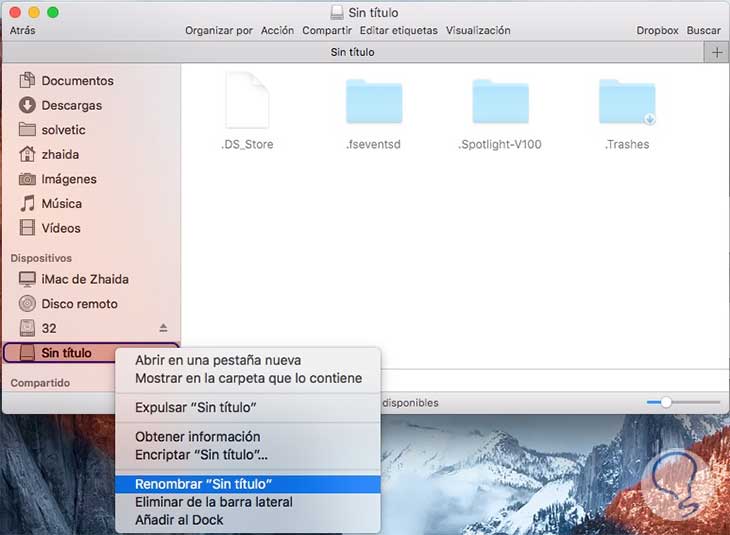Open the Documentos sidebar icon

(x=27, y=81)
